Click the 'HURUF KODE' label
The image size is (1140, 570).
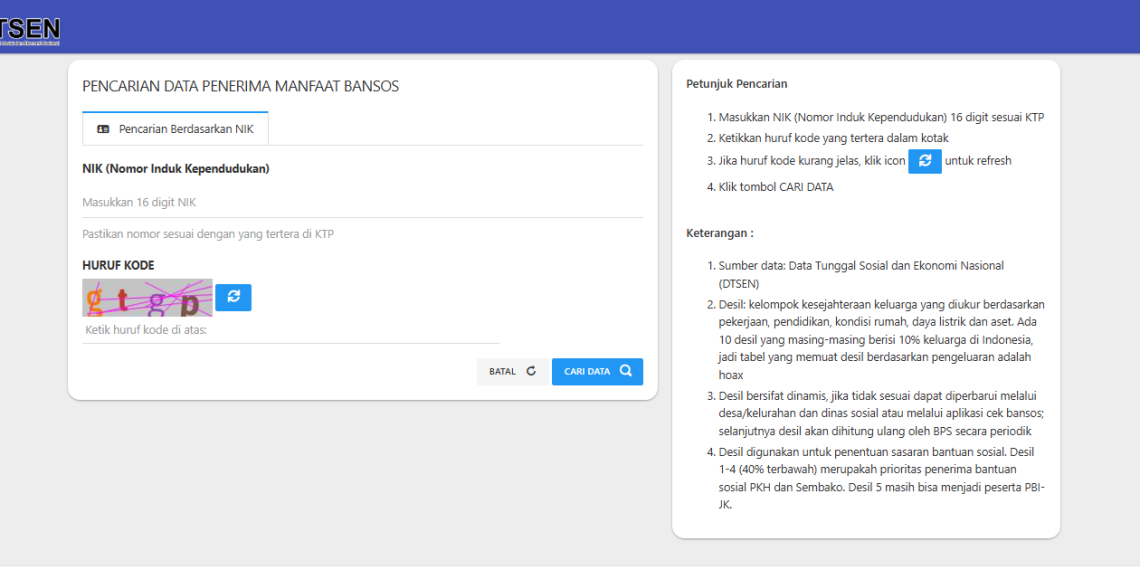pos(118,266)
